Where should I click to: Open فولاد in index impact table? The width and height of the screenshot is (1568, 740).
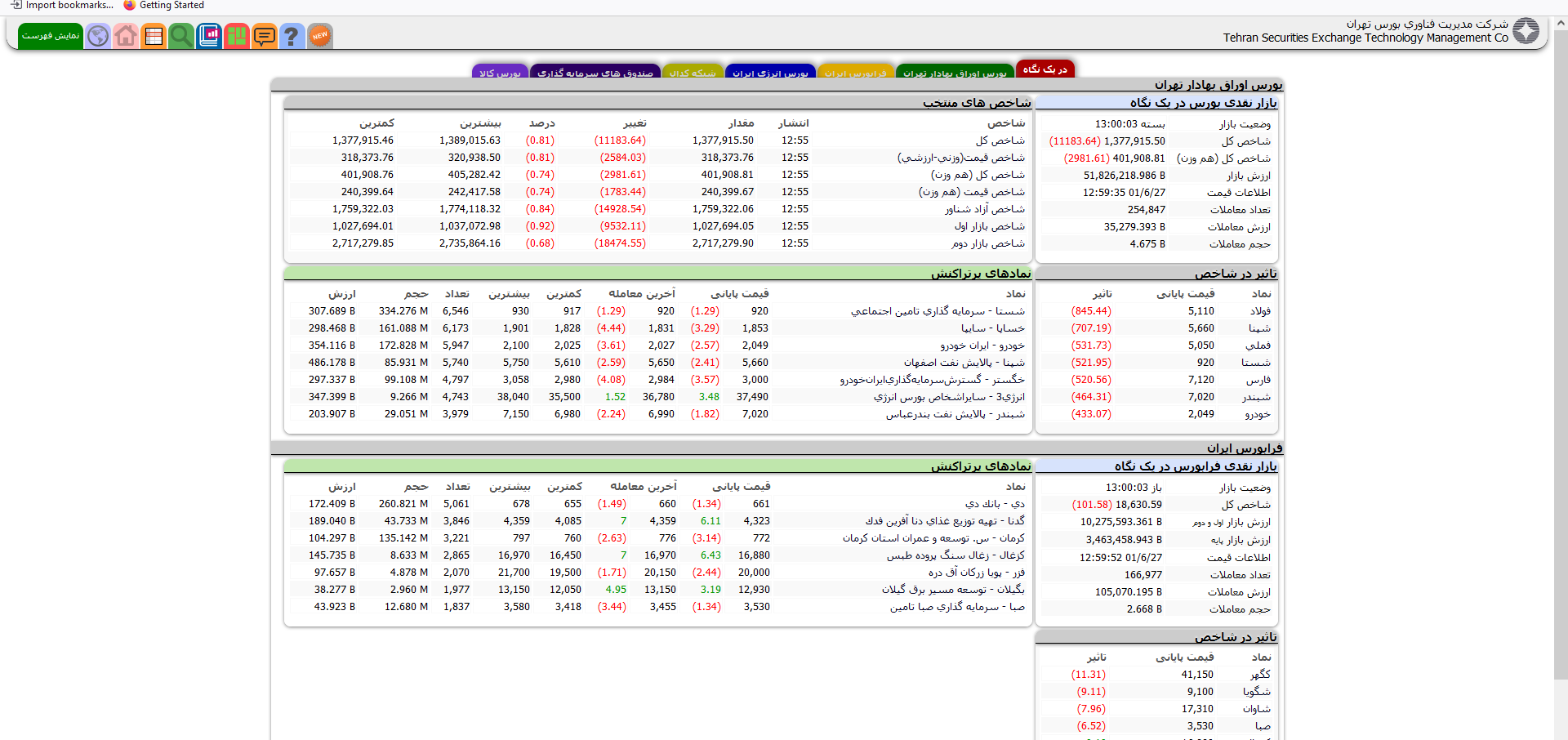1260,311
